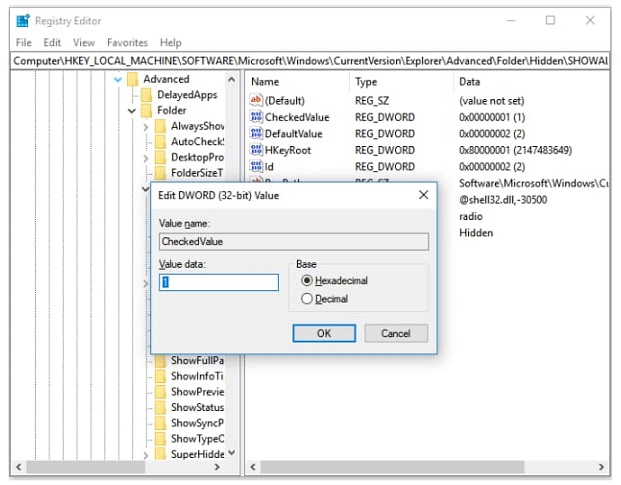
Task: Open the View menu
Action: point(84,42)
